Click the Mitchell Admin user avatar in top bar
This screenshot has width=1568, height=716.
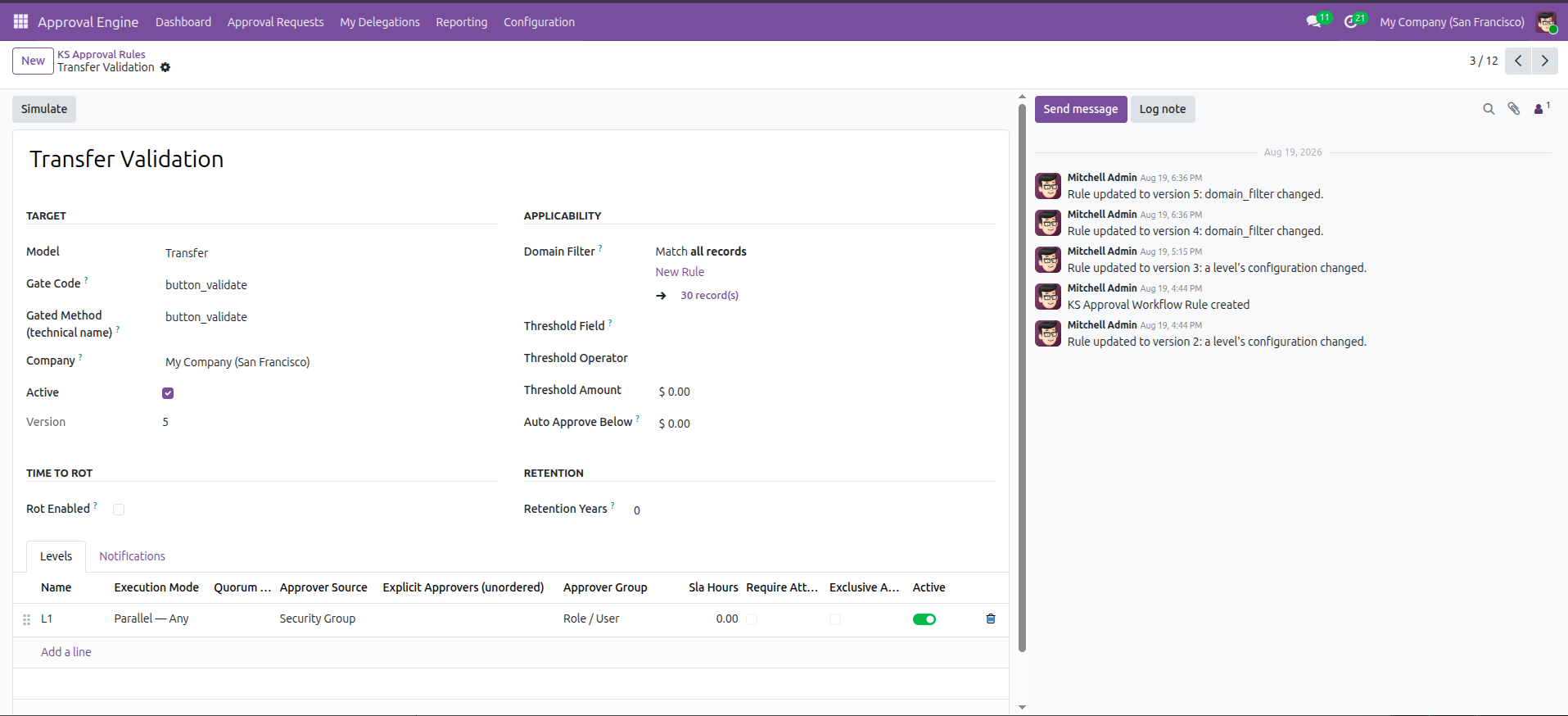[x=1546, y=22]
